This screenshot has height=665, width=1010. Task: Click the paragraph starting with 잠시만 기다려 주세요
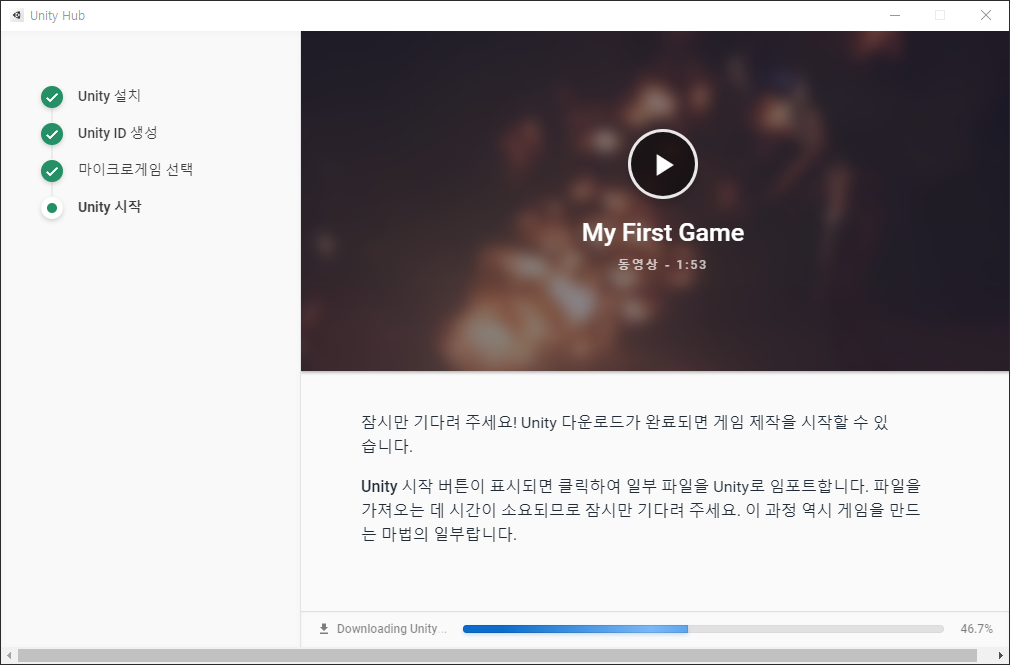[625, 434]
